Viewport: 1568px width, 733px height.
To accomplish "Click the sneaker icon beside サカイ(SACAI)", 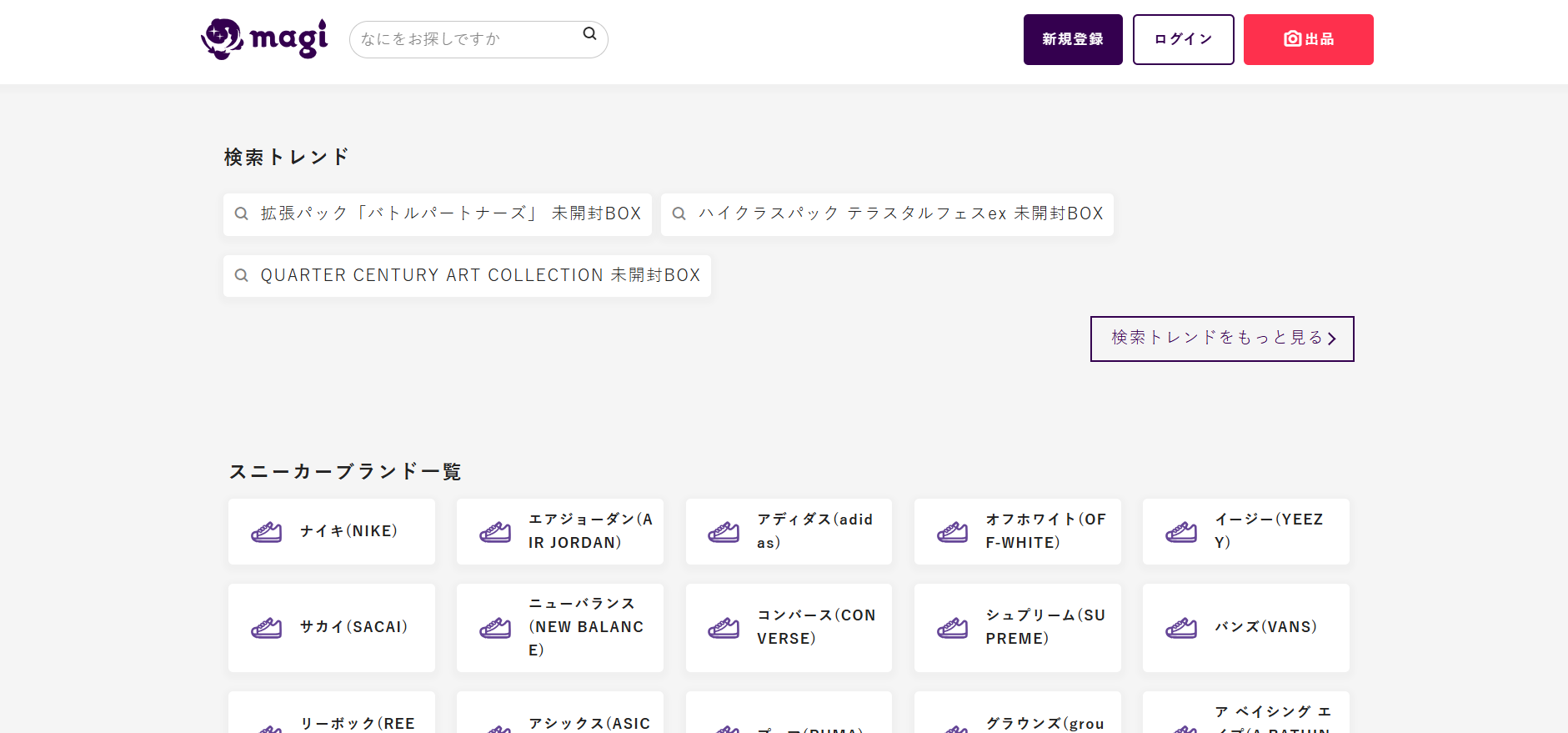I will [267, 628].
